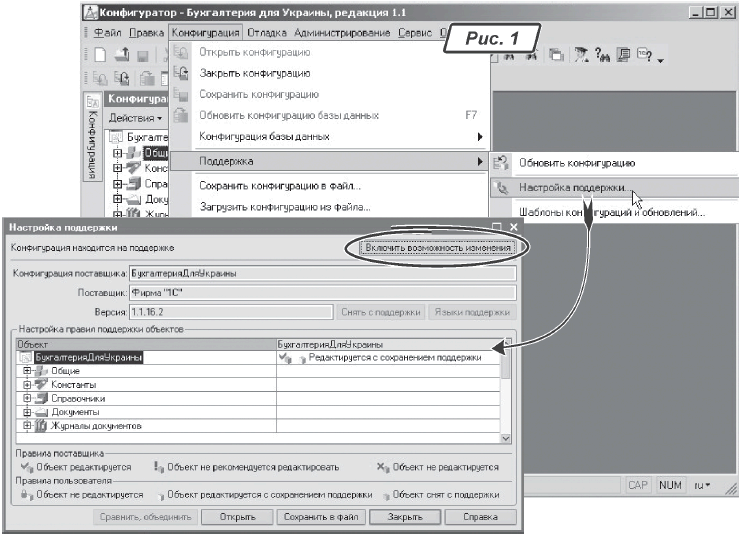Open the Отладка menu
Screen dimensions: 740x537
(238, 33)
